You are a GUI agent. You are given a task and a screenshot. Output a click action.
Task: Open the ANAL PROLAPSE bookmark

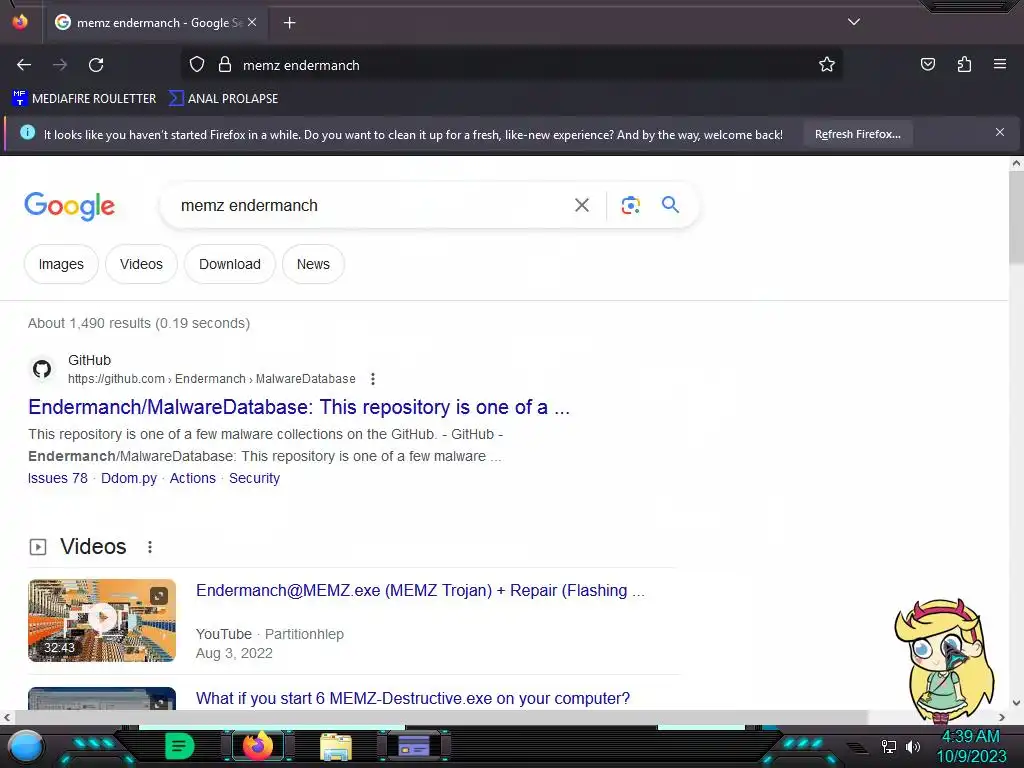click(223, 99)
